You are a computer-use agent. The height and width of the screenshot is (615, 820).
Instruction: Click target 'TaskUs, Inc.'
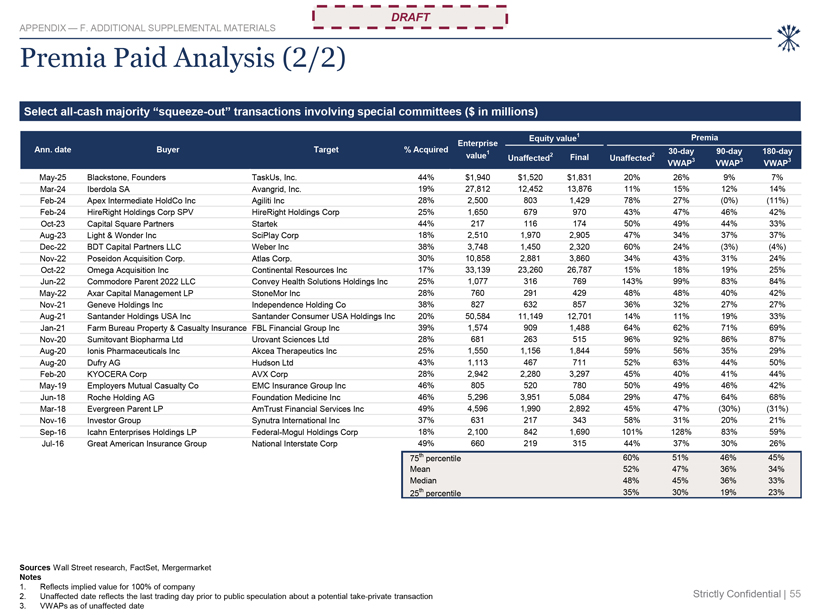pyautogui.click(x=274, y=177)
